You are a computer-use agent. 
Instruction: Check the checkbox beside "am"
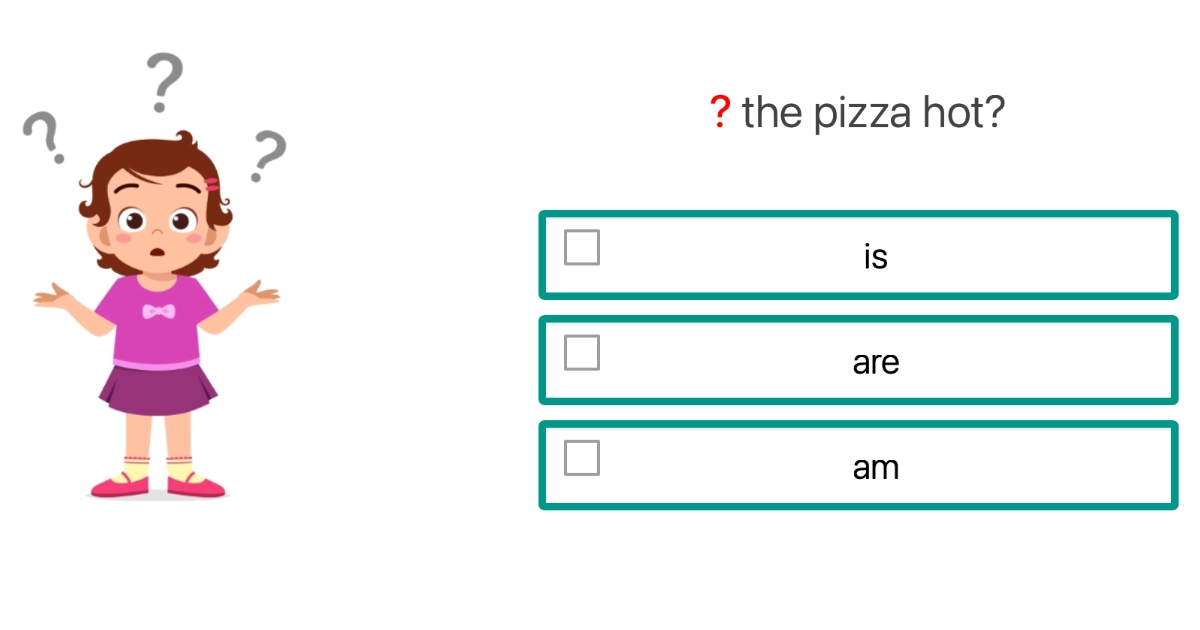581,458
